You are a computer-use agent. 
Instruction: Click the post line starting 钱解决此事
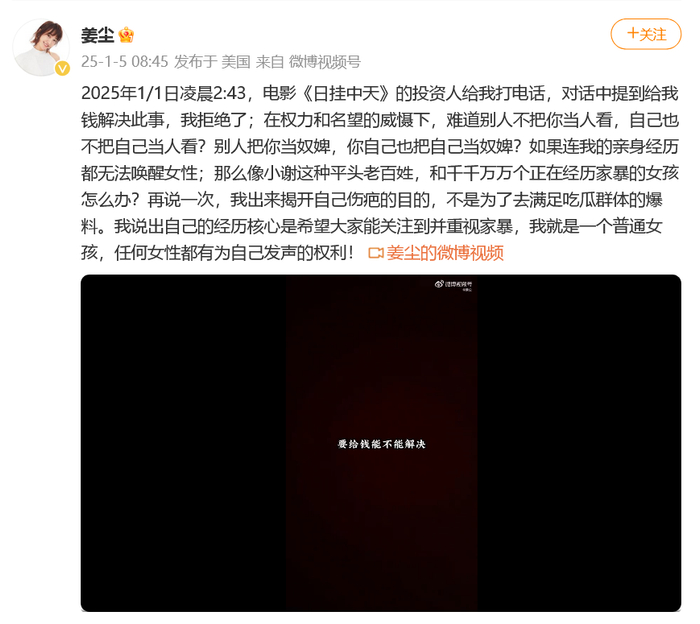(380, 120)
